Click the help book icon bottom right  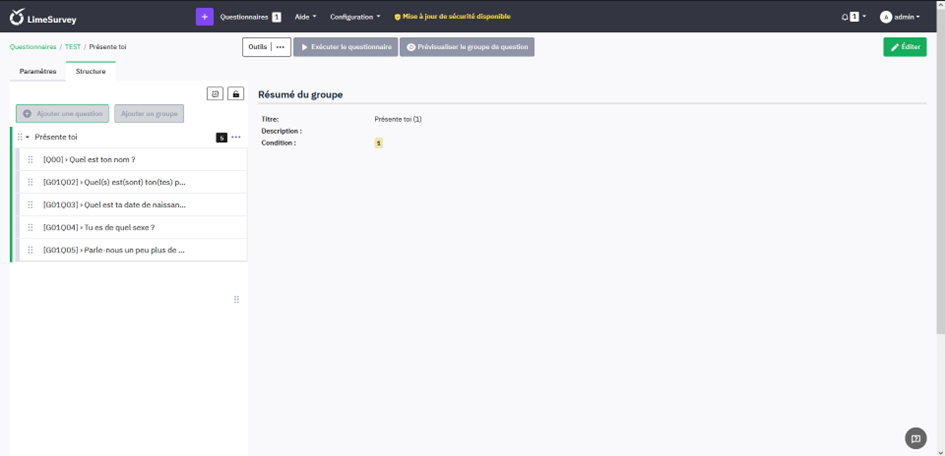pyautogui.click(x=914, y=438)
